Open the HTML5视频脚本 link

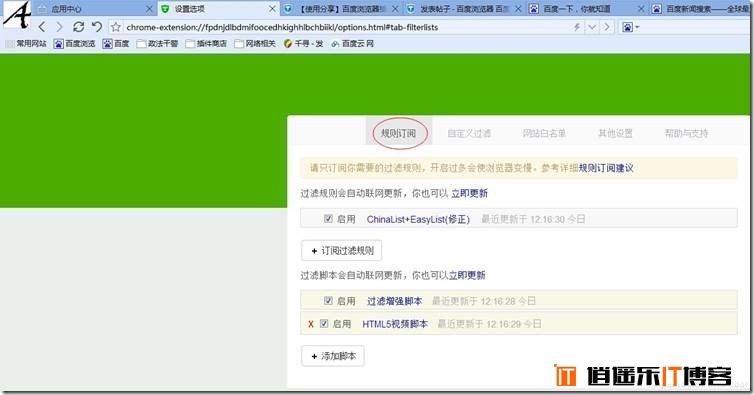click(x=395, y=324)
